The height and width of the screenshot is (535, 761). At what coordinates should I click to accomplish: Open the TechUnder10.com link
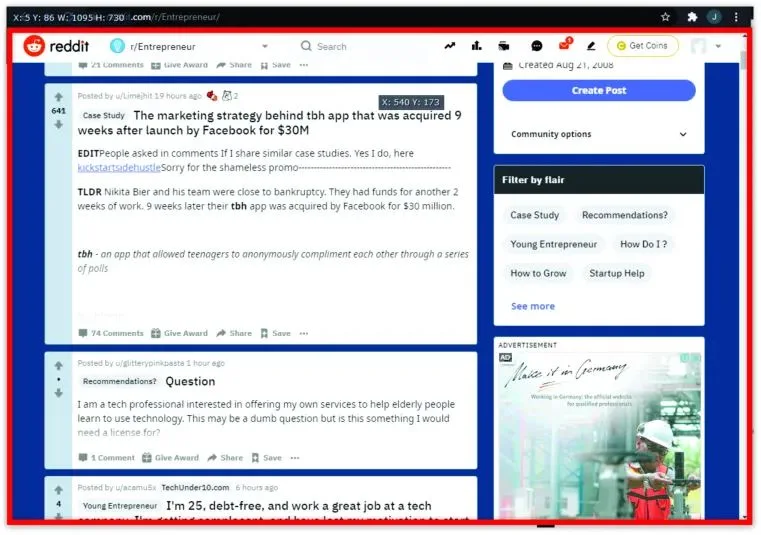(195, 487)
